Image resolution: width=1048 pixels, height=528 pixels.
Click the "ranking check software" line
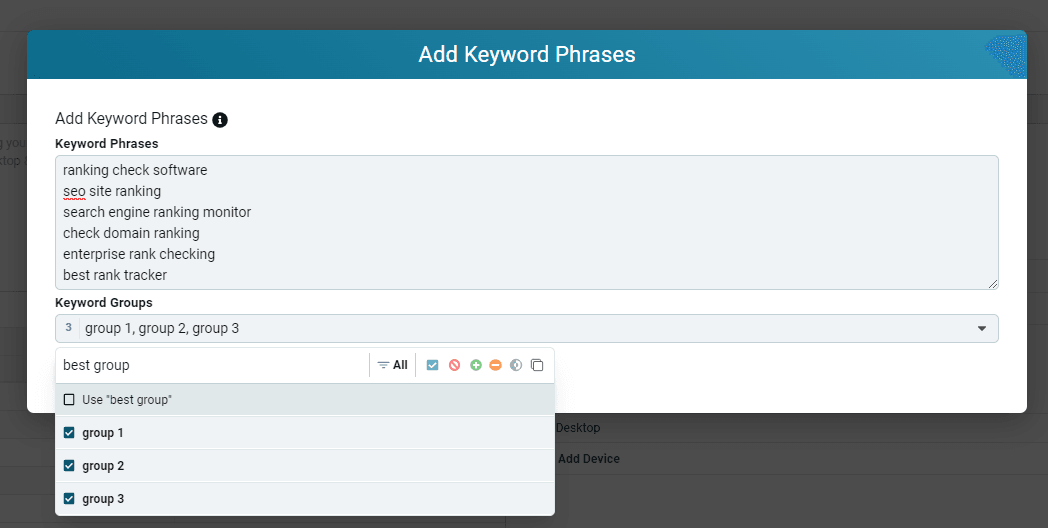click(x=135, y=170)
